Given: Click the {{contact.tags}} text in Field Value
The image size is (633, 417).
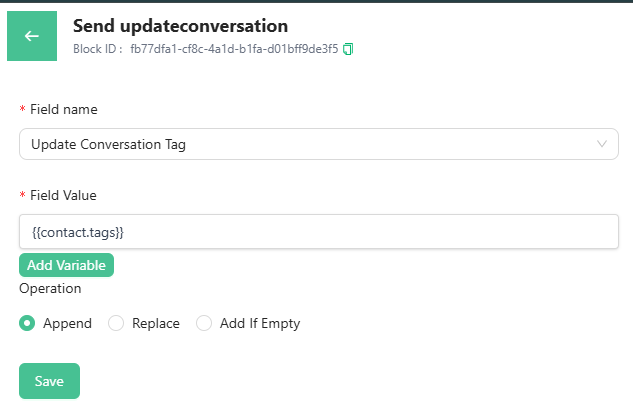Looking at the screenshot, I should [x=77, y=232].
